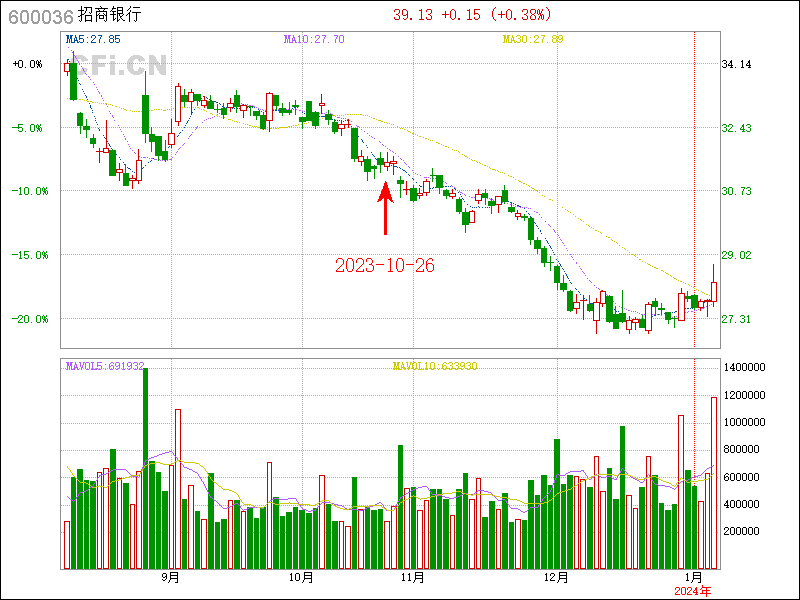Select the 9月 month axis label
This screenshot has width=800, height=600.
pos(171,577)
